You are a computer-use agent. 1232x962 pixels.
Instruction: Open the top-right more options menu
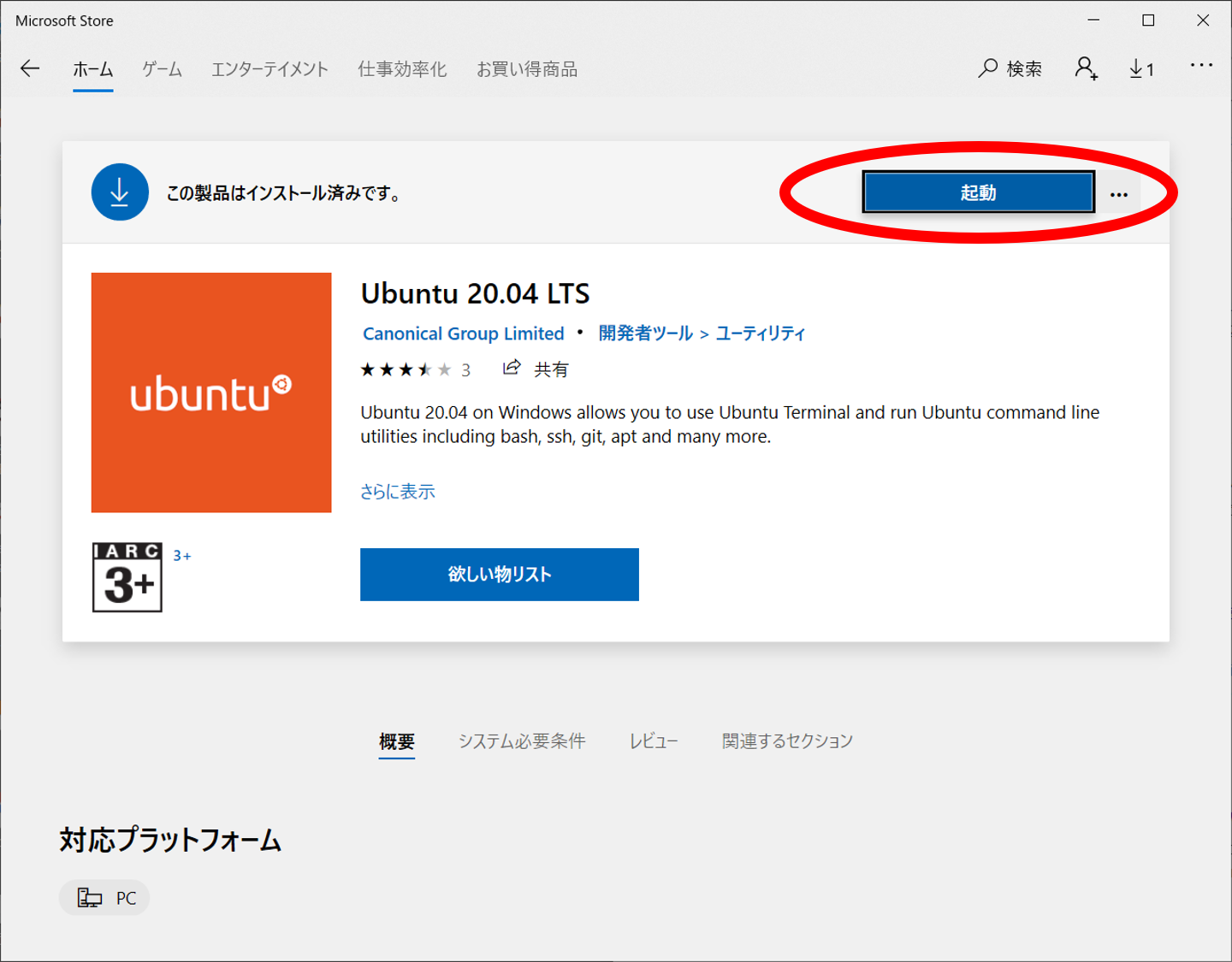(1201, 65)
